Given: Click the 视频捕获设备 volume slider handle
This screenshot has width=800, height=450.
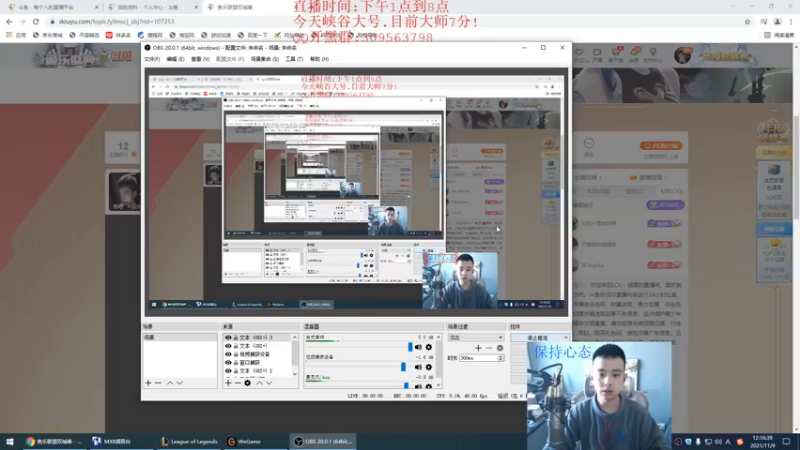Looking at the screenshot, I should (404, 367).
